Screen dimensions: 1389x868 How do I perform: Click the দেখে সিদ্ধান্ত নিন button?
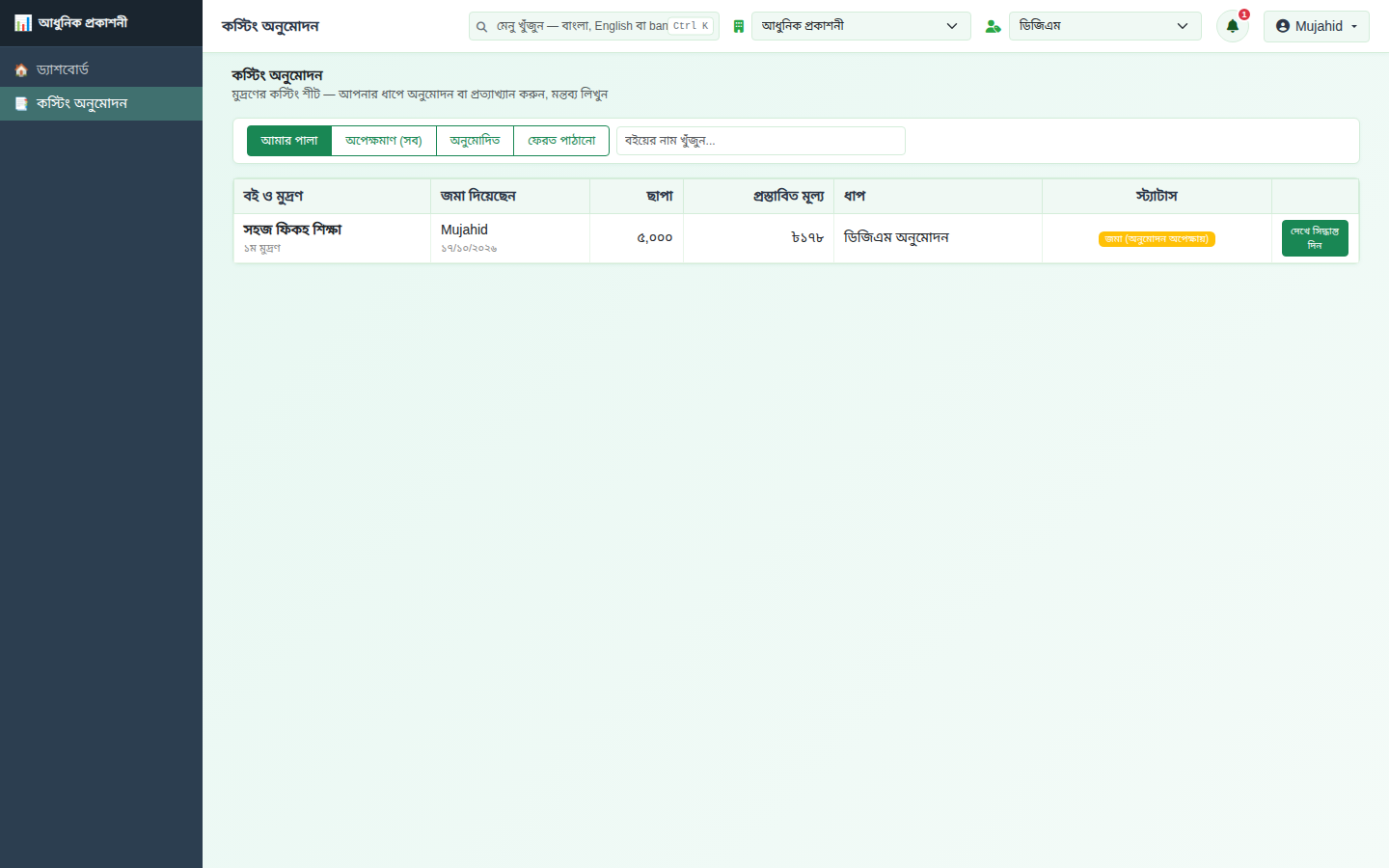[x=1315, y=238]
